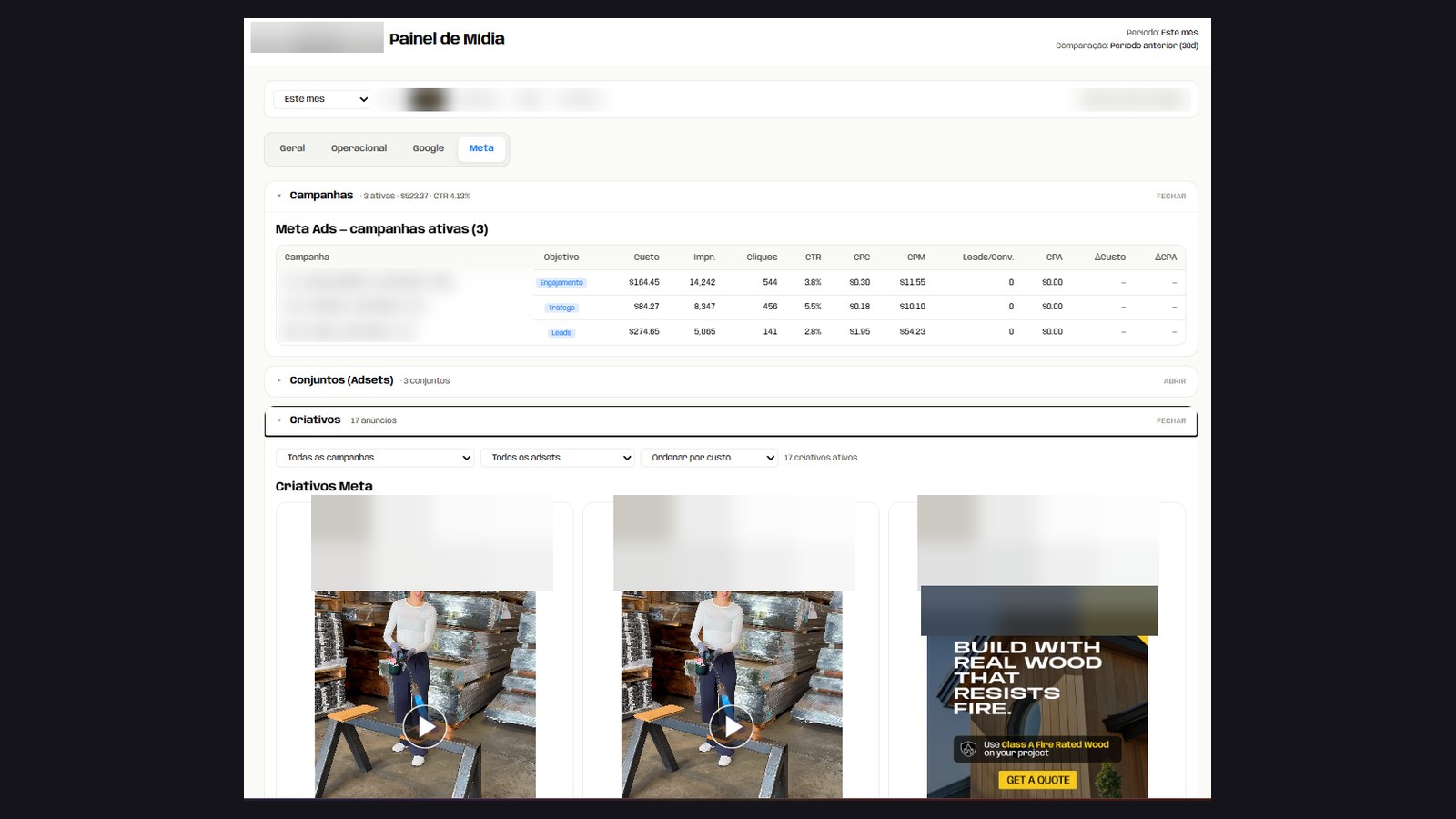Select the Meta tab
Screen dimensions: 1456x819
coord(481,148)
